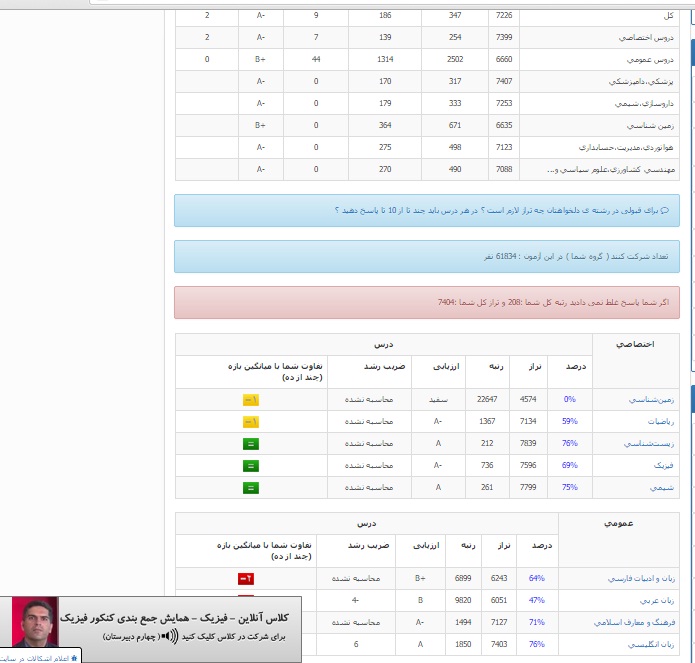Click red −2 badge in Persian literature row
Image resolution: width=695 pixels, height=663 pixels.
246,579
